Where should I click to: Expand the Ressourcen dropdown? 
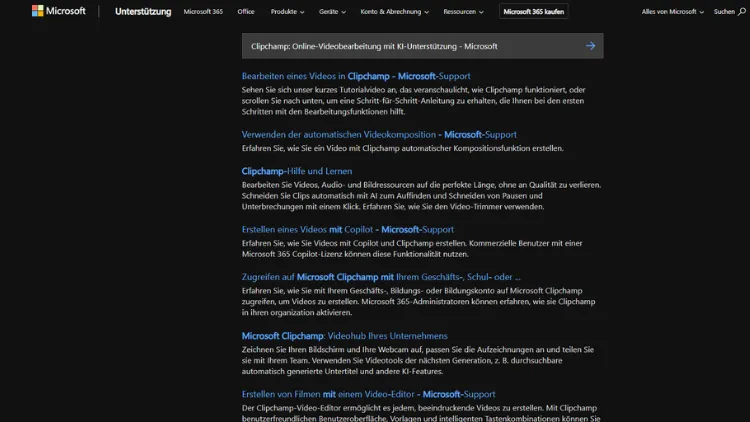463,11
